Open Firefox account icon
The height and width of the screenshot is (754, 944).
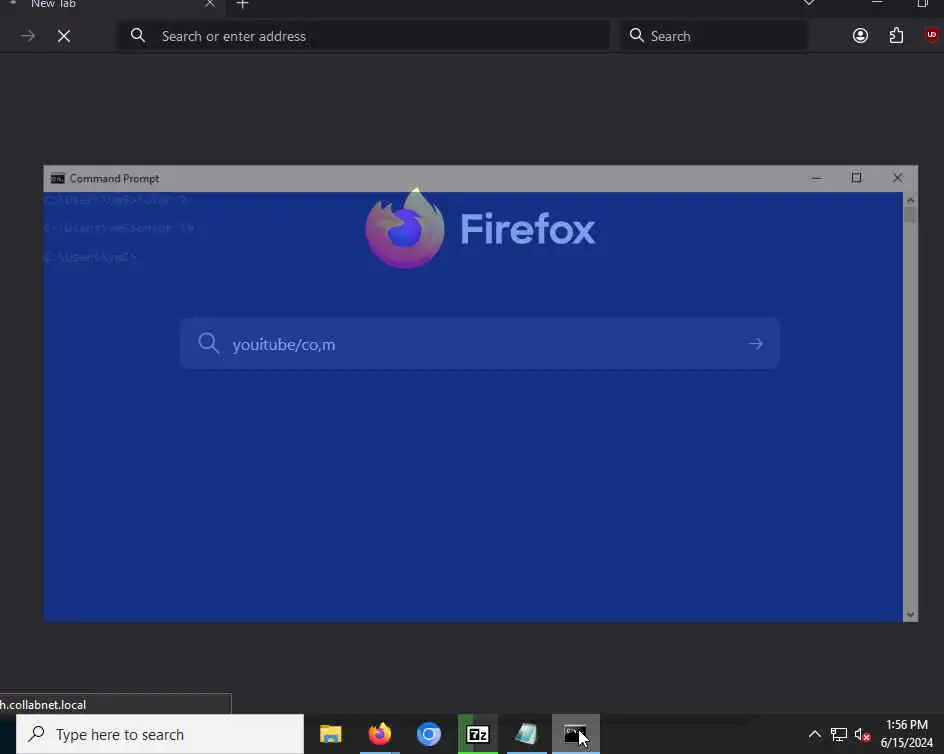pyautogui.click(x=860, y=36)
